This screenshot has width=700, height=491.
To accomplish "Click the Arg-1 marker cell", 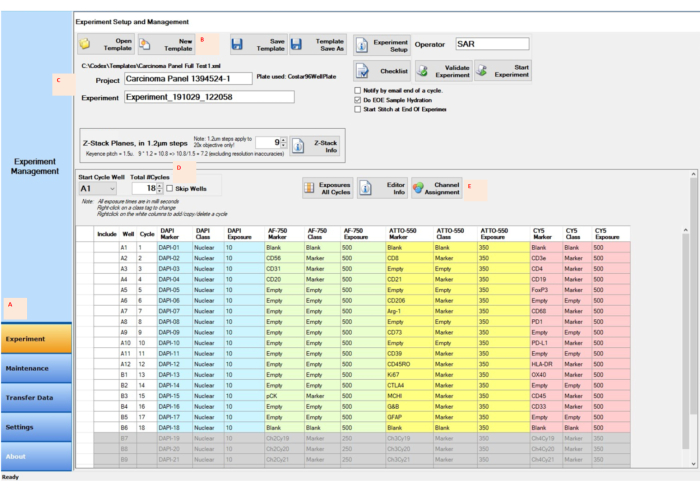I will click(x=409, y=311).
